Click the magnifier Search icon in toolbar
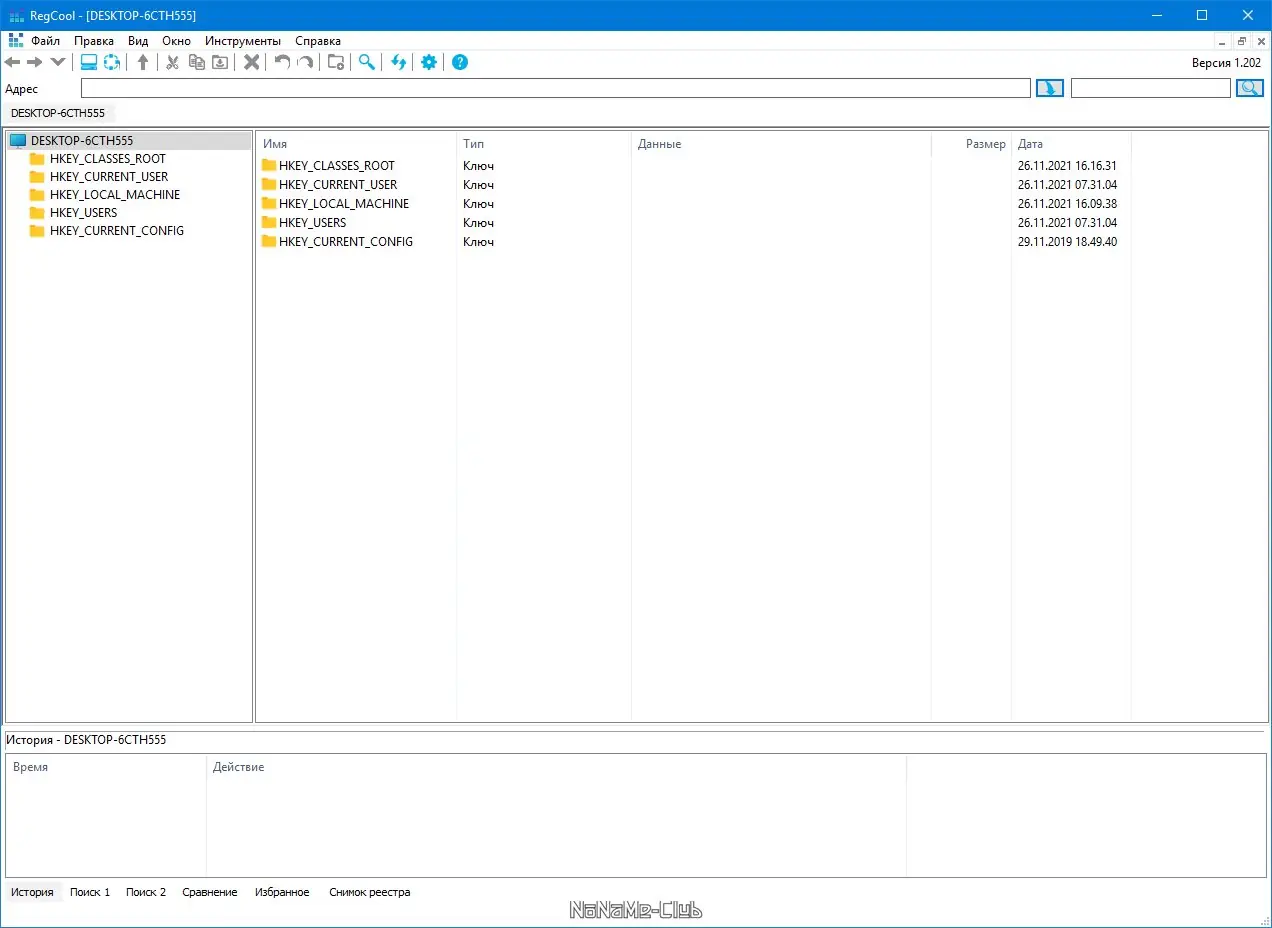The height and width of the screenshot is (928, 1272). tap(367, 62)
